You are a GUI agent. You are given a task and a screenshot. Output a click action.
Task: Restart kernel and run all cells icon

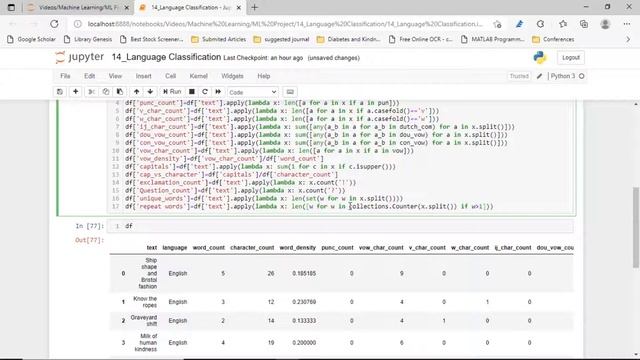coord(218,92)
